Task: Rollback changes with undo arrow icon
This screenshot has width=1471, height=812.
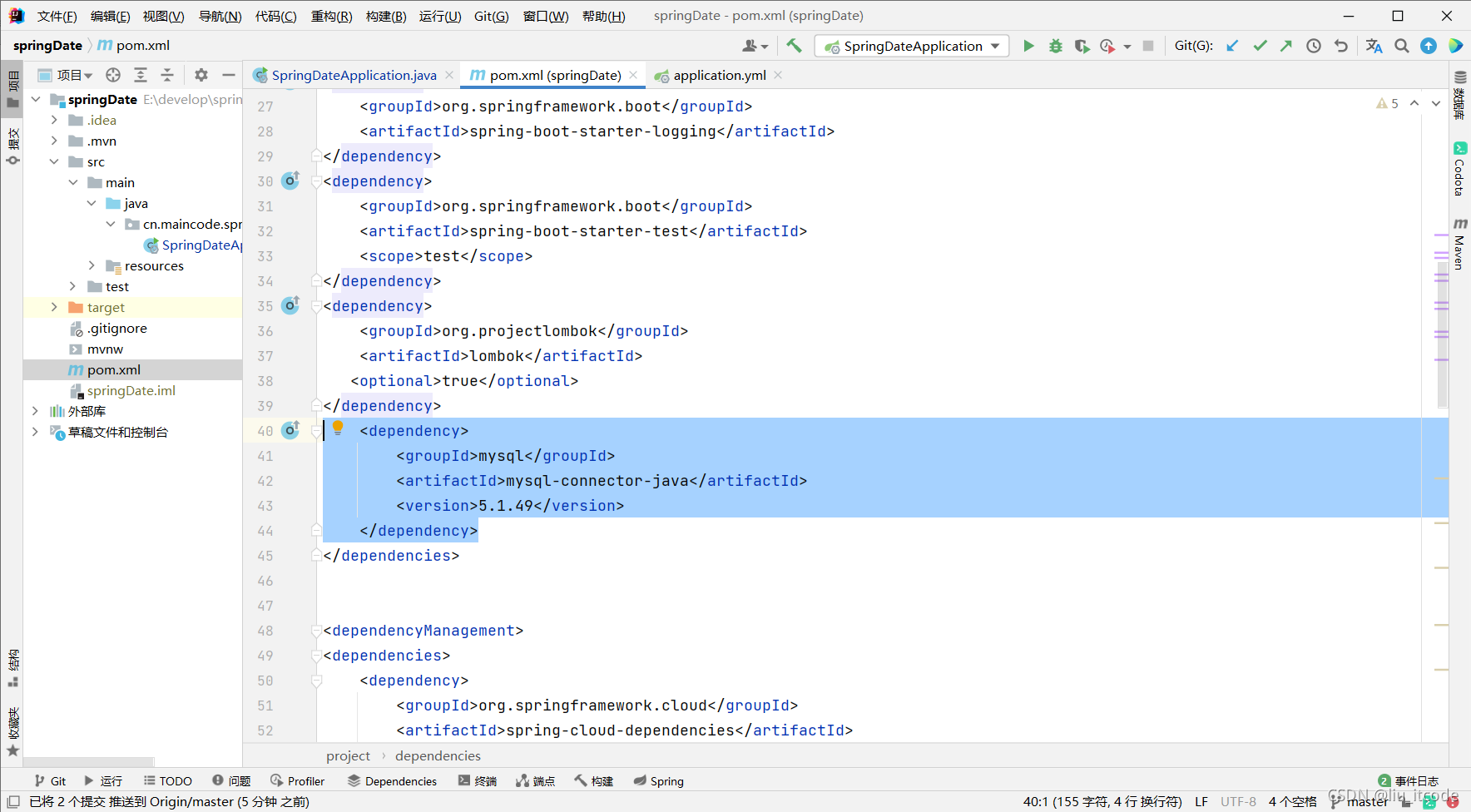Action: pyautogui.click(x=1340, y=46)
